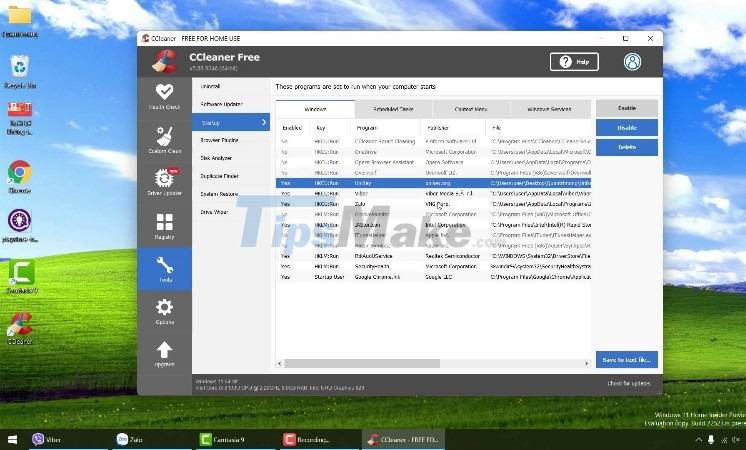Select the Zalo startup row
The width and height of the screenshot is (746, 450).
click(x=433, y=204)
